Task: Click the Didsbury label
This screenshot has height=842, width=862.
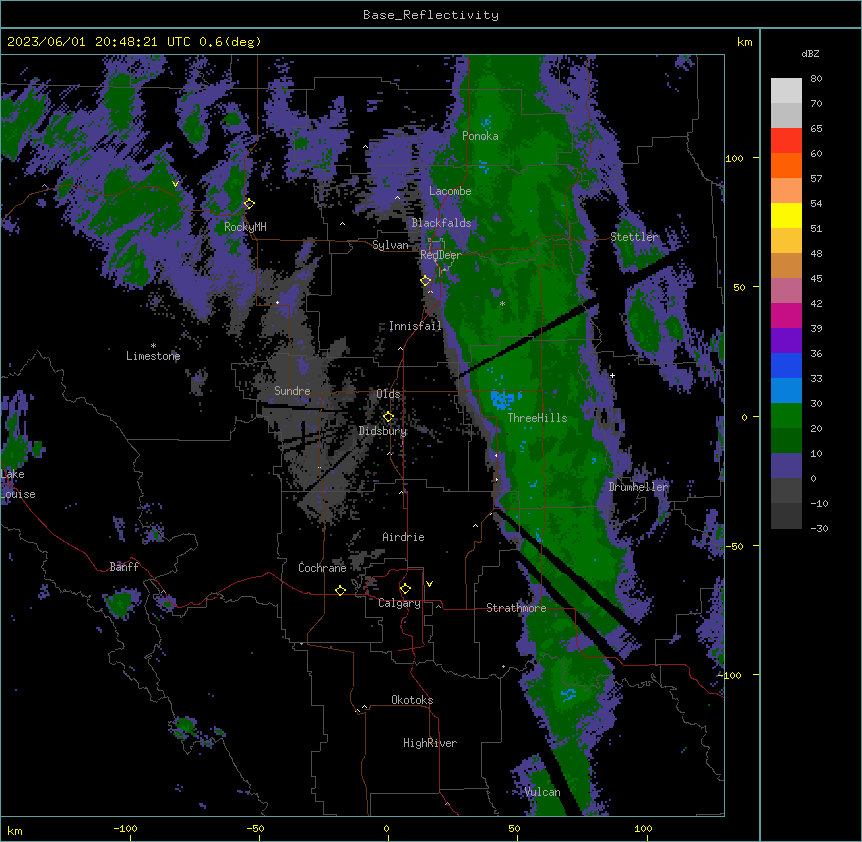Action: 383,431
